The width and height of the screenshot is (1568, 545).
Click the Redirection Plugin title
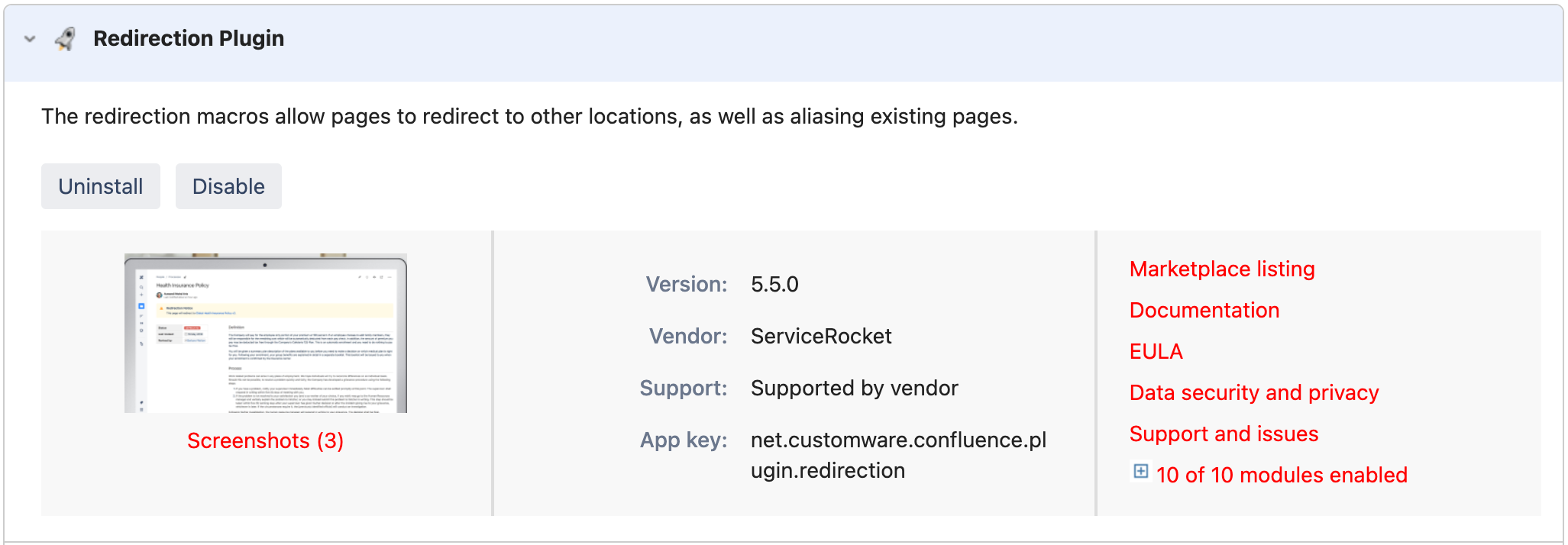click(189, 39)
